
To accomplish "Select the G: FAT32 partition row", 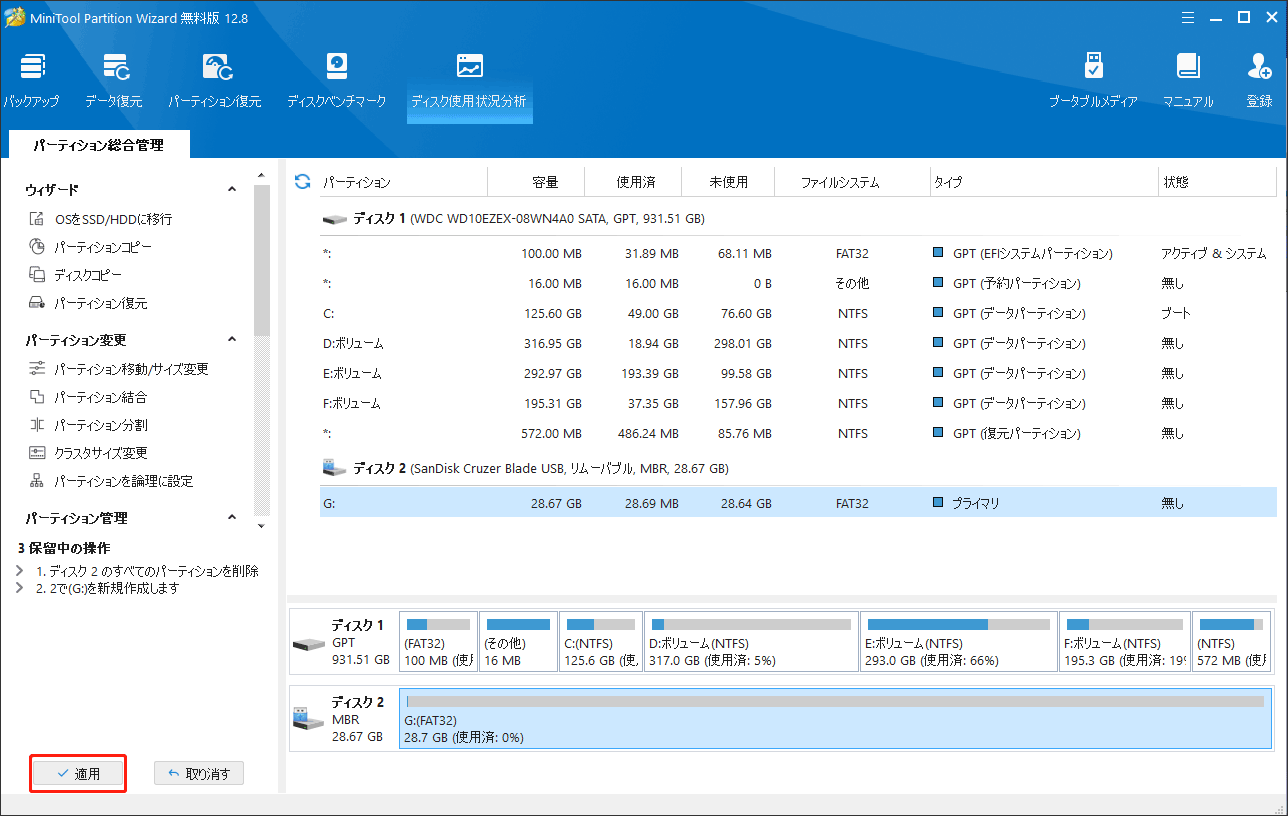I will [x=798, y=503].
